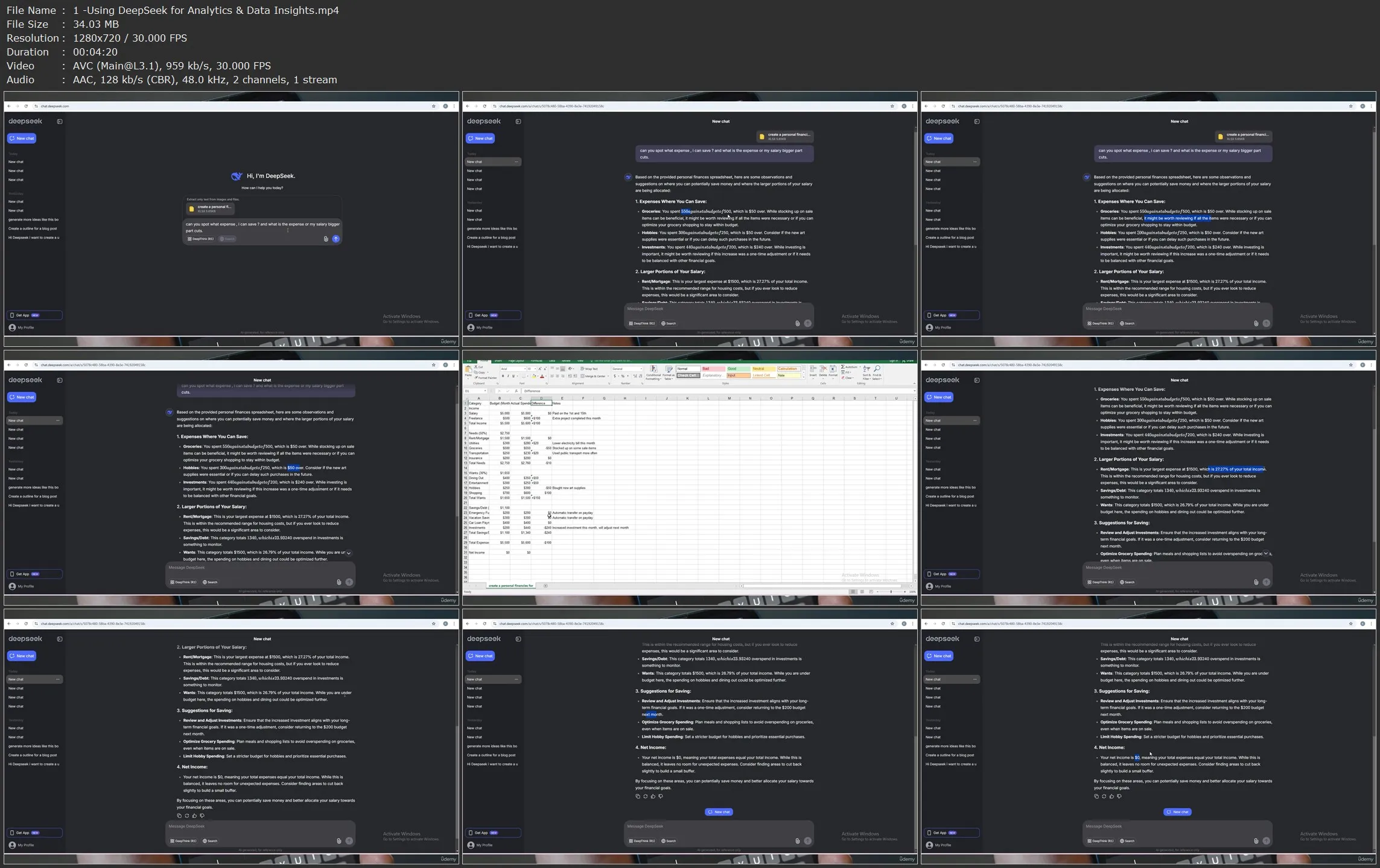Click the Copy command in Excel
The image size is (1380, 868).
coord(479,372)
